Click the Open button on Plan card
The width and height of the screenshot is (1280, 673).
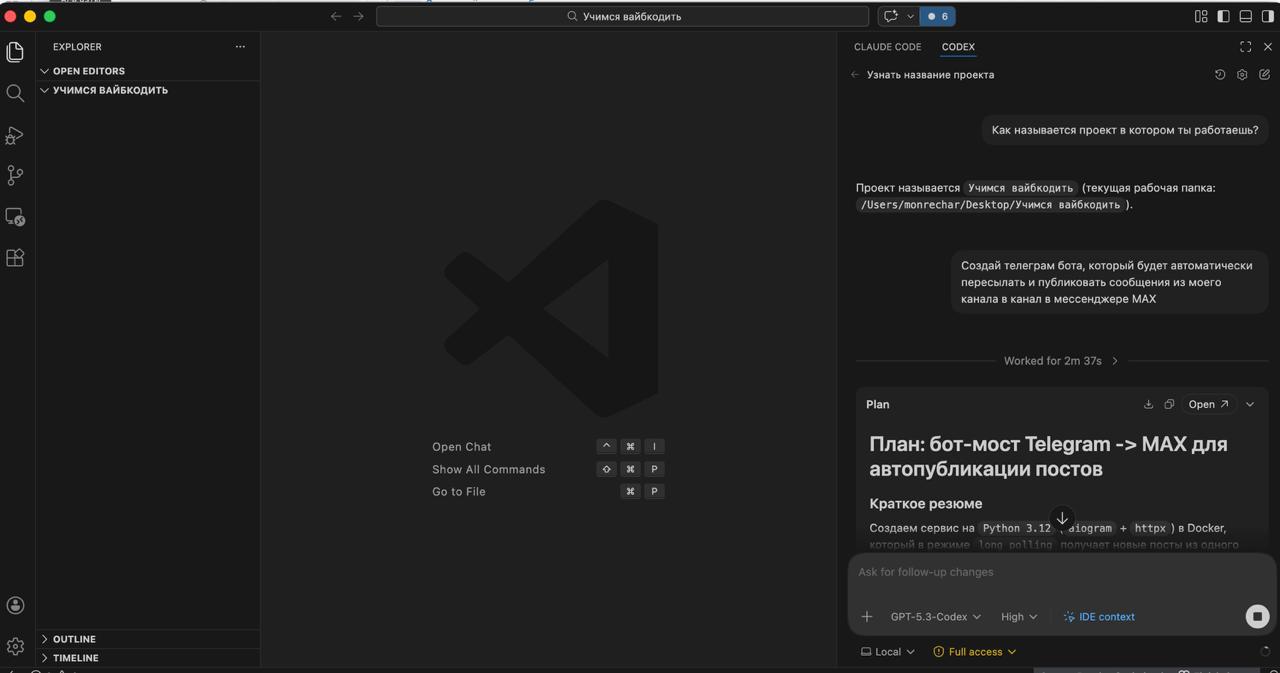[x=1208, y=404]
